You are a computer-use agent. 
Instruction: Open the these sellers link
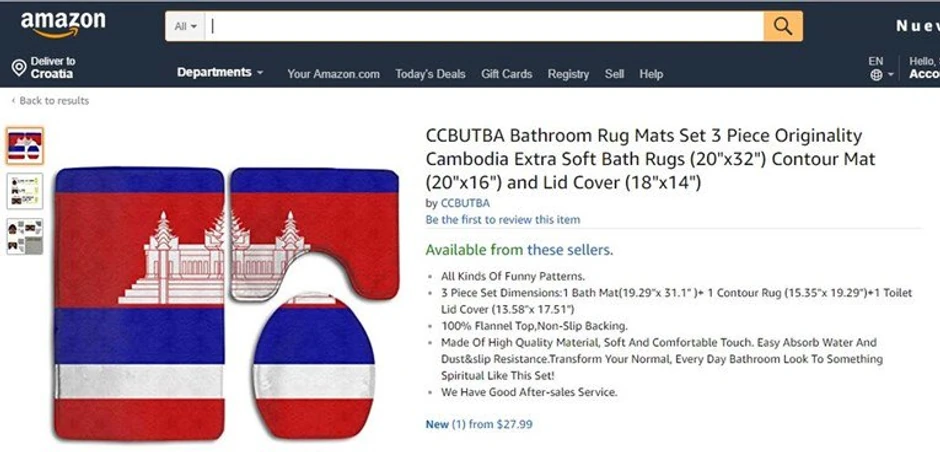[x=569, y=250]
